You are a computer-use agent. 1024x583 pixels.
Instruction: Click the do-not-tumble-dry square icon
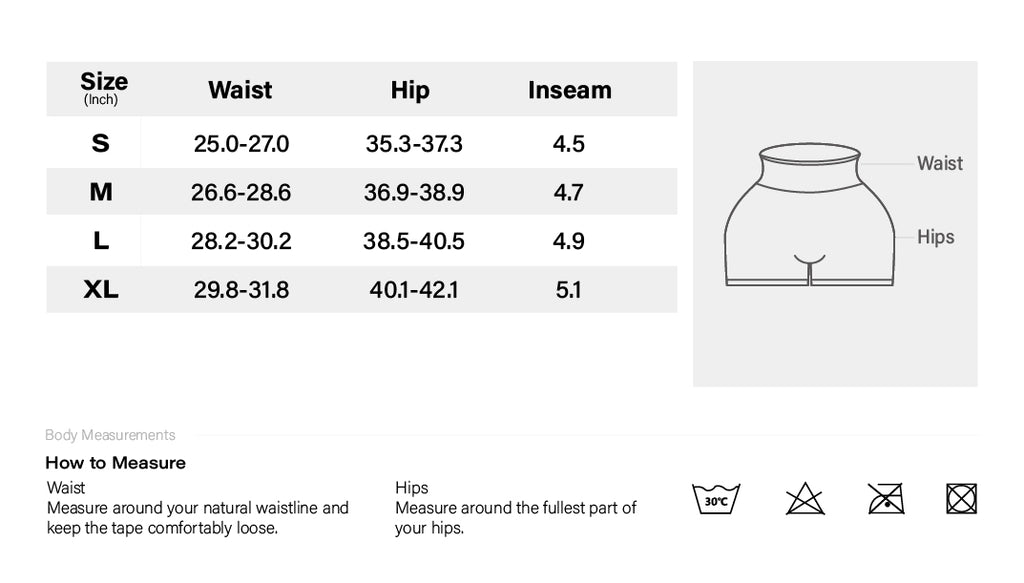click(x=961, y=499)
